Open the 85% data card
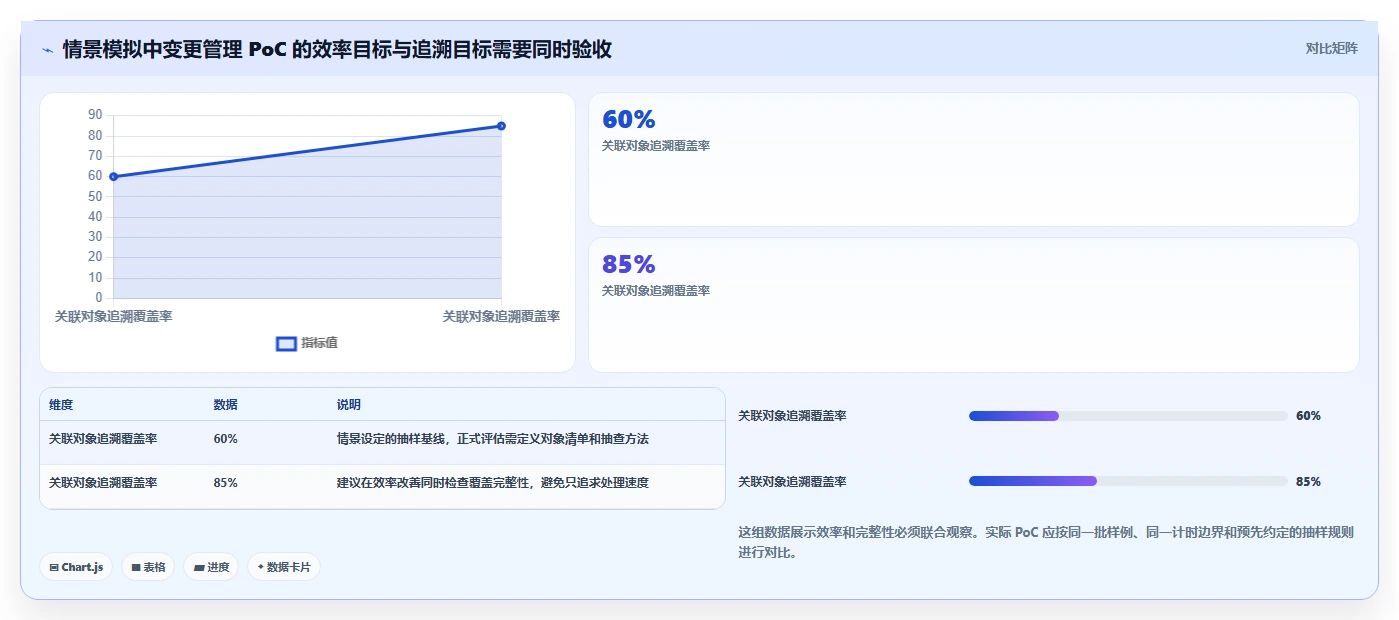This screenshot has height=620, width=1399. [x=974, y=305]
